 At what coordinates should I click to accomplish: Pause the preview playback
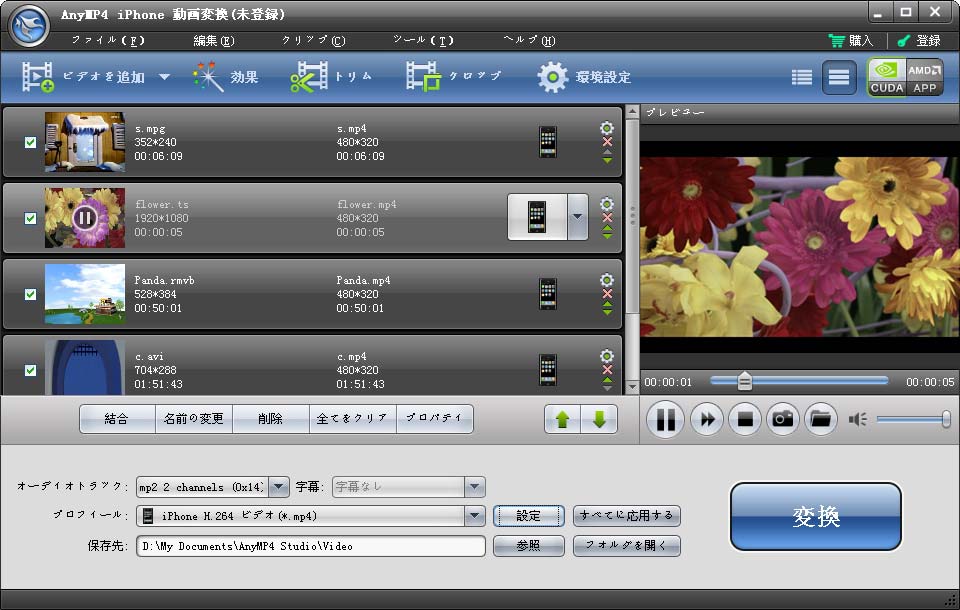click(666, 420)
